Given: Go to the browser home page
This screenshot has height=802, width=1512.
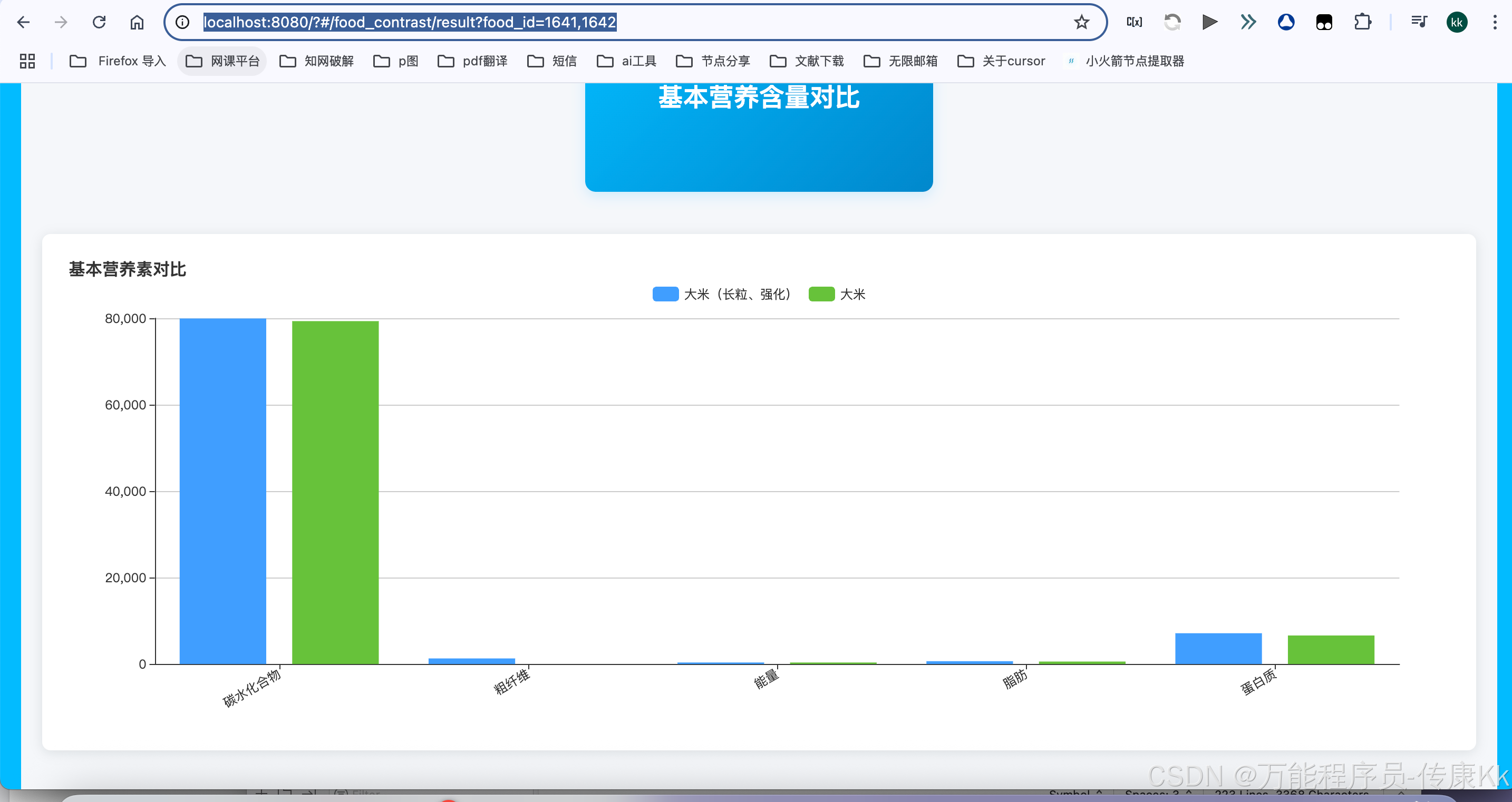Looking at the screenshot, I should click(137, 22).
